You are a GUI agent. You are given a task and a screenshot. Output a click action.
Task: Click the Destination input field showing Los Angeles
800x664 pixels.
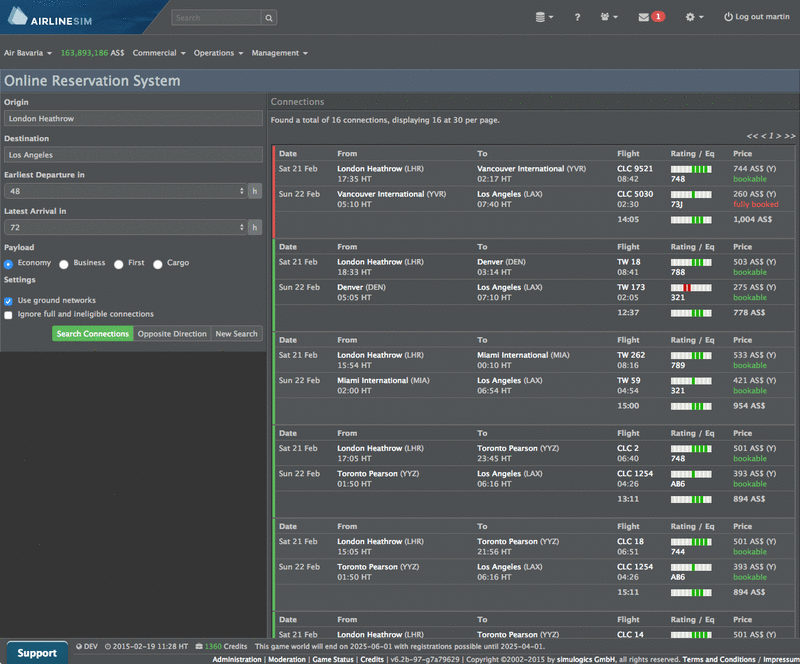point(133,154)
